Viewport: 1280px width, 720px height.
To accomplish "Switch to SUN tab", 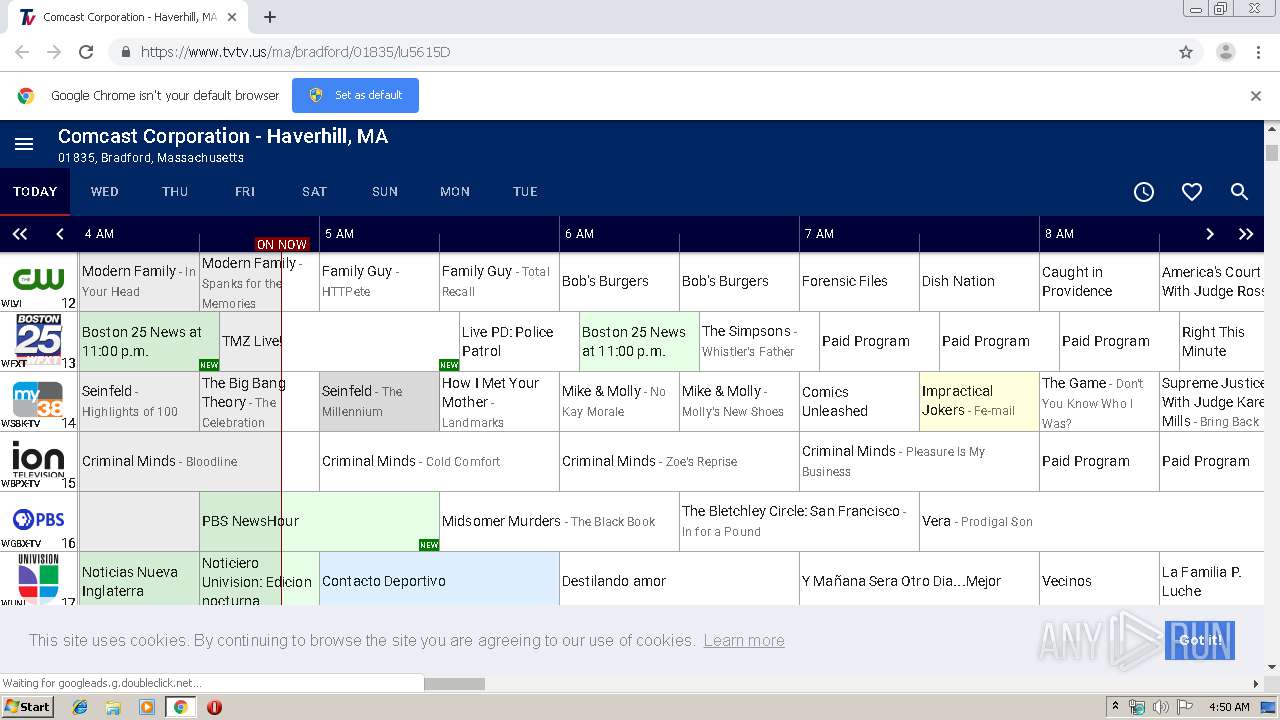I will pyautogui.click(x=385, y=192).
